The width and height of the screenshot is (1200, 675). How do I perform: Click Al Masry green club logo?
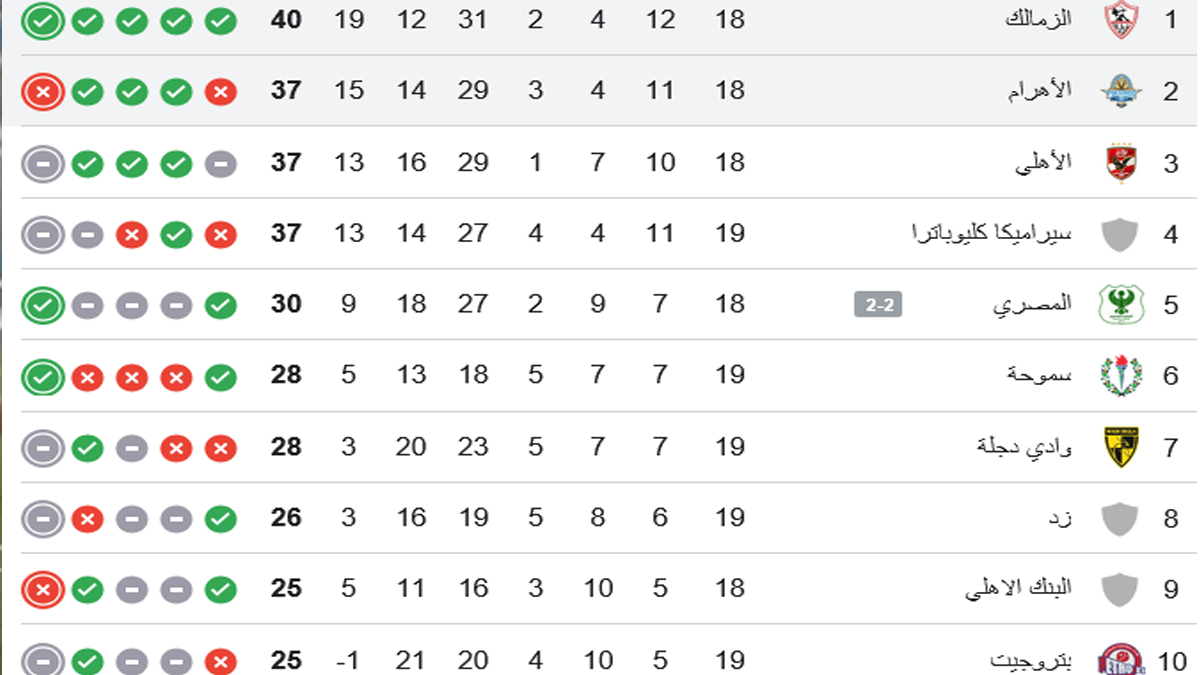pyautogui.click(x=1120, y=305)
